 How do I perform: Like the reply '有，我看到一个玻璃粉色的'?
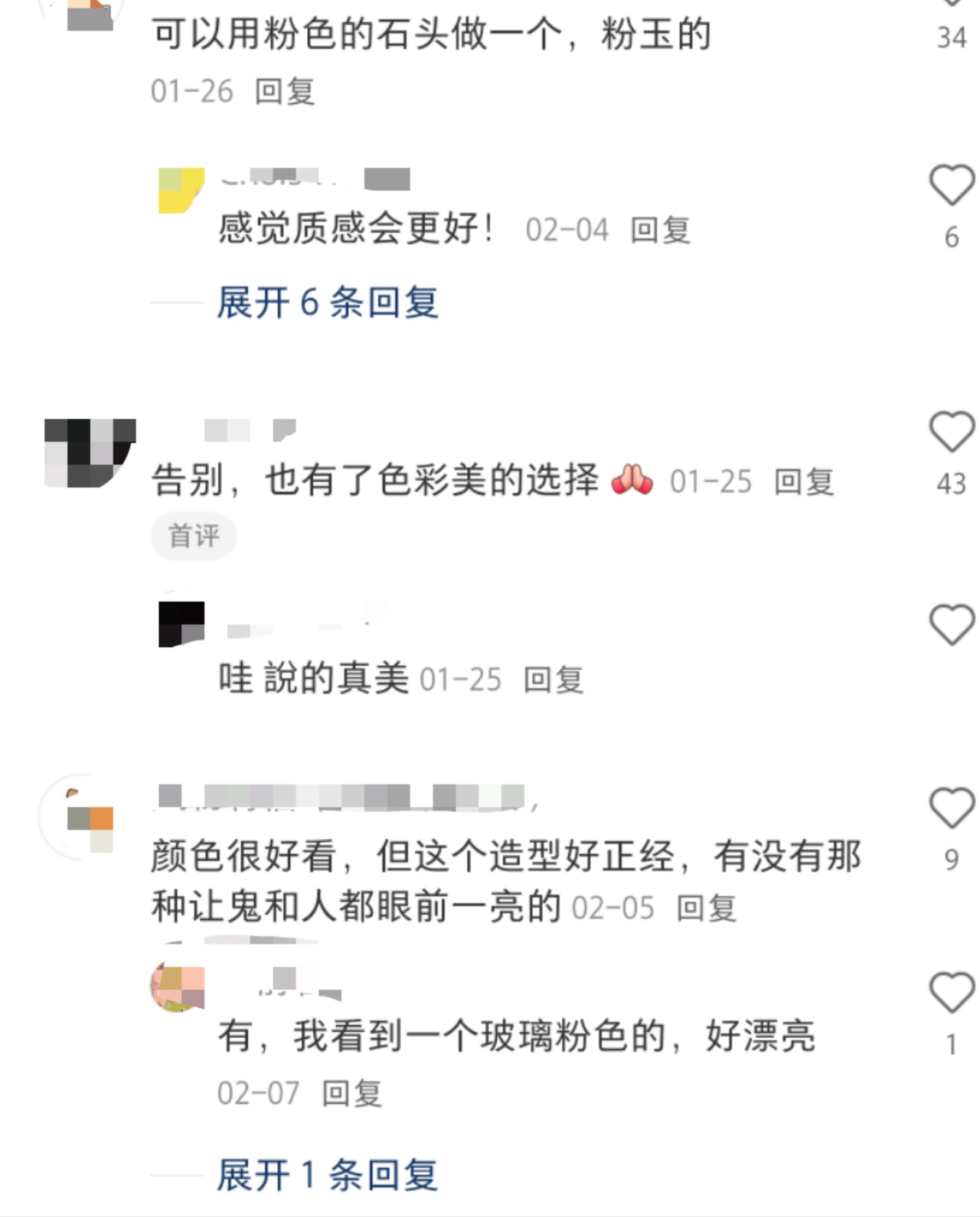(951, 993)
